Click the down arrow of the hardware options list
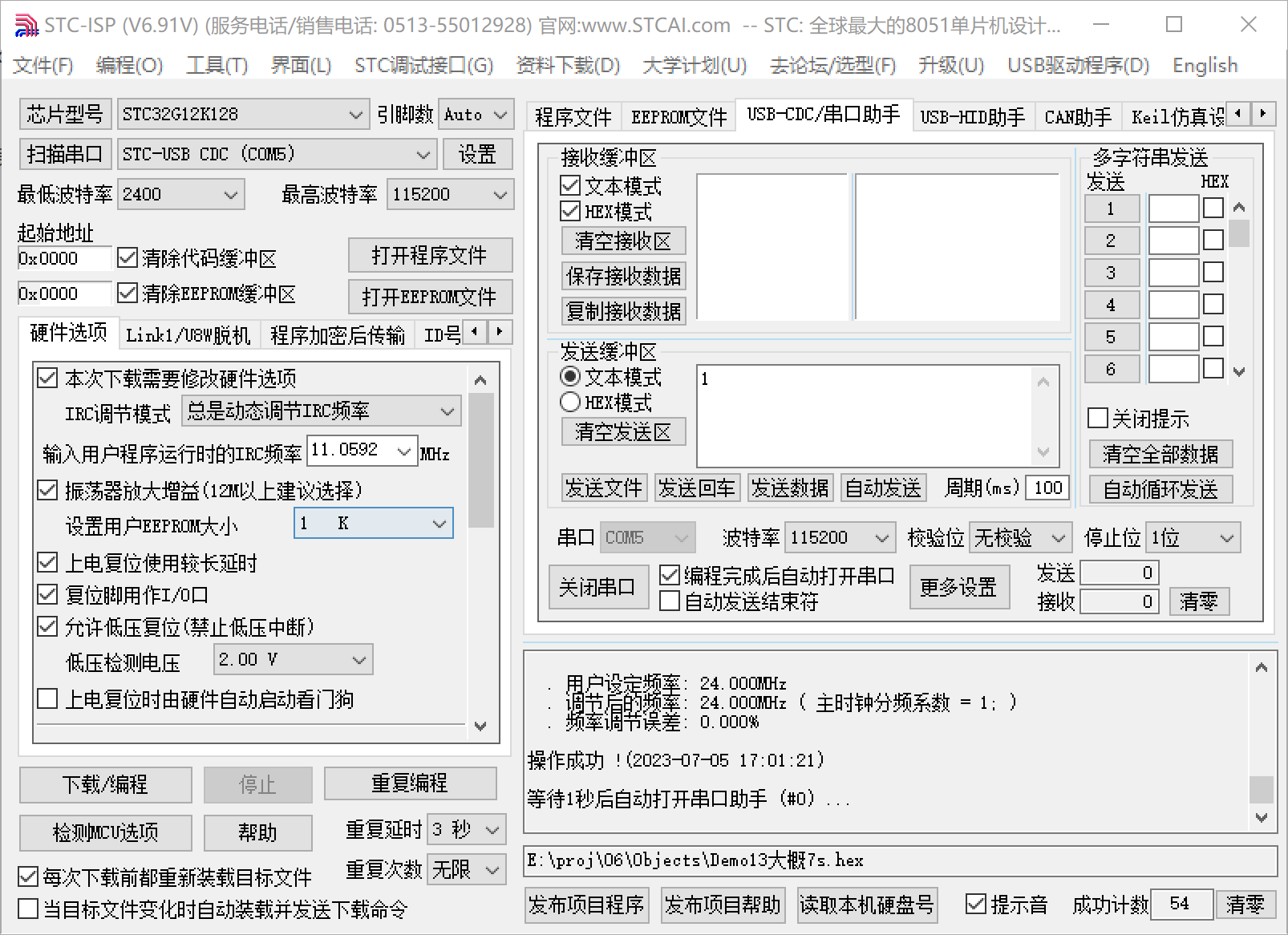 point(480,727)
